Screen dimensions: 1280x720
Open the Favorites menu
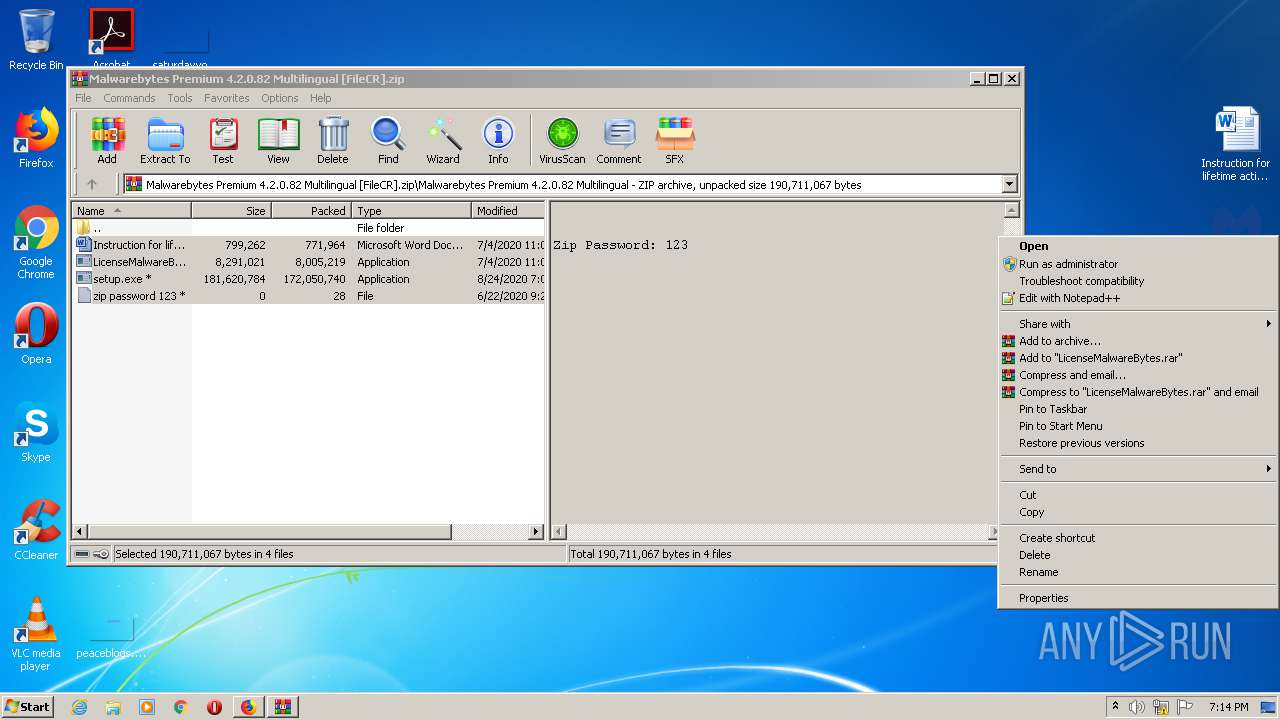pos(227,98)
